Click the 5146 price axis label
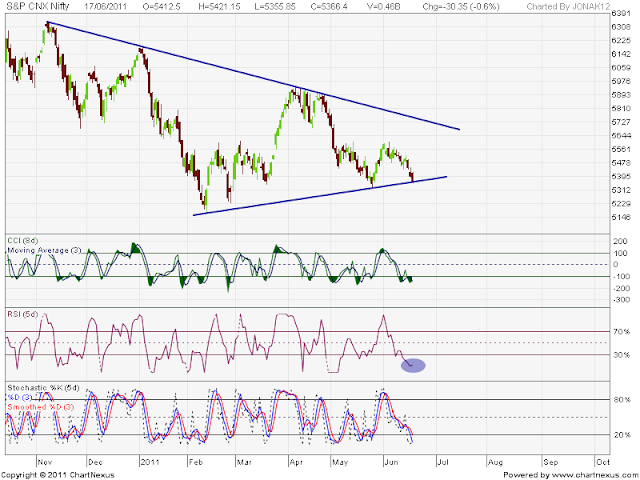Viewport: 640px width, 480px height. click(x=621, y=217)
